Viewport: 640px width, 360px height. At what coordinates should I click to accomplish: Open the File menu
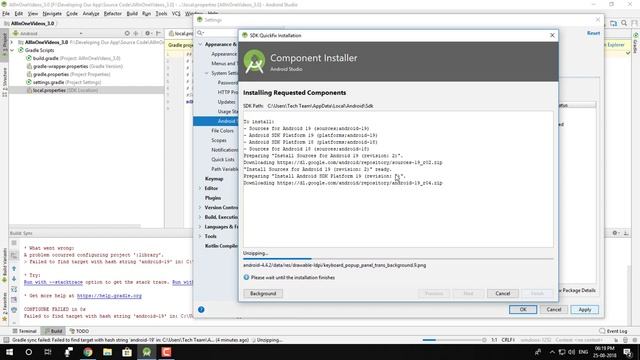(6, 13)
